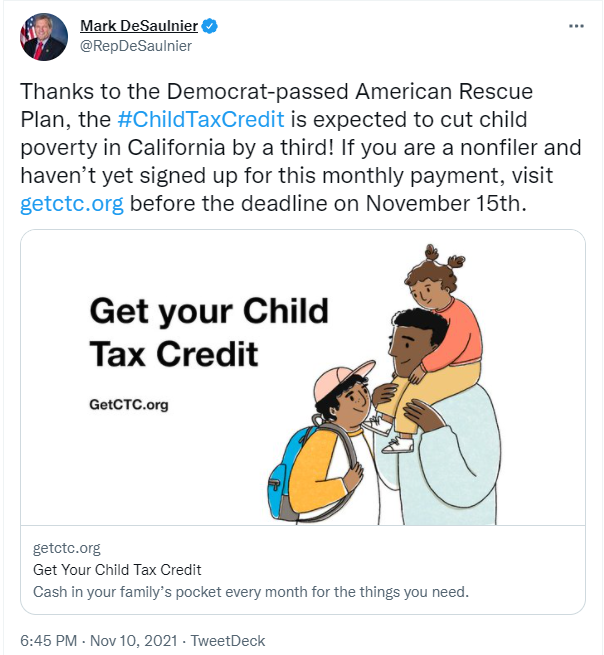Click the "Cash in your family's pocket" description
The image size is (604, 655).
(250, 591)
